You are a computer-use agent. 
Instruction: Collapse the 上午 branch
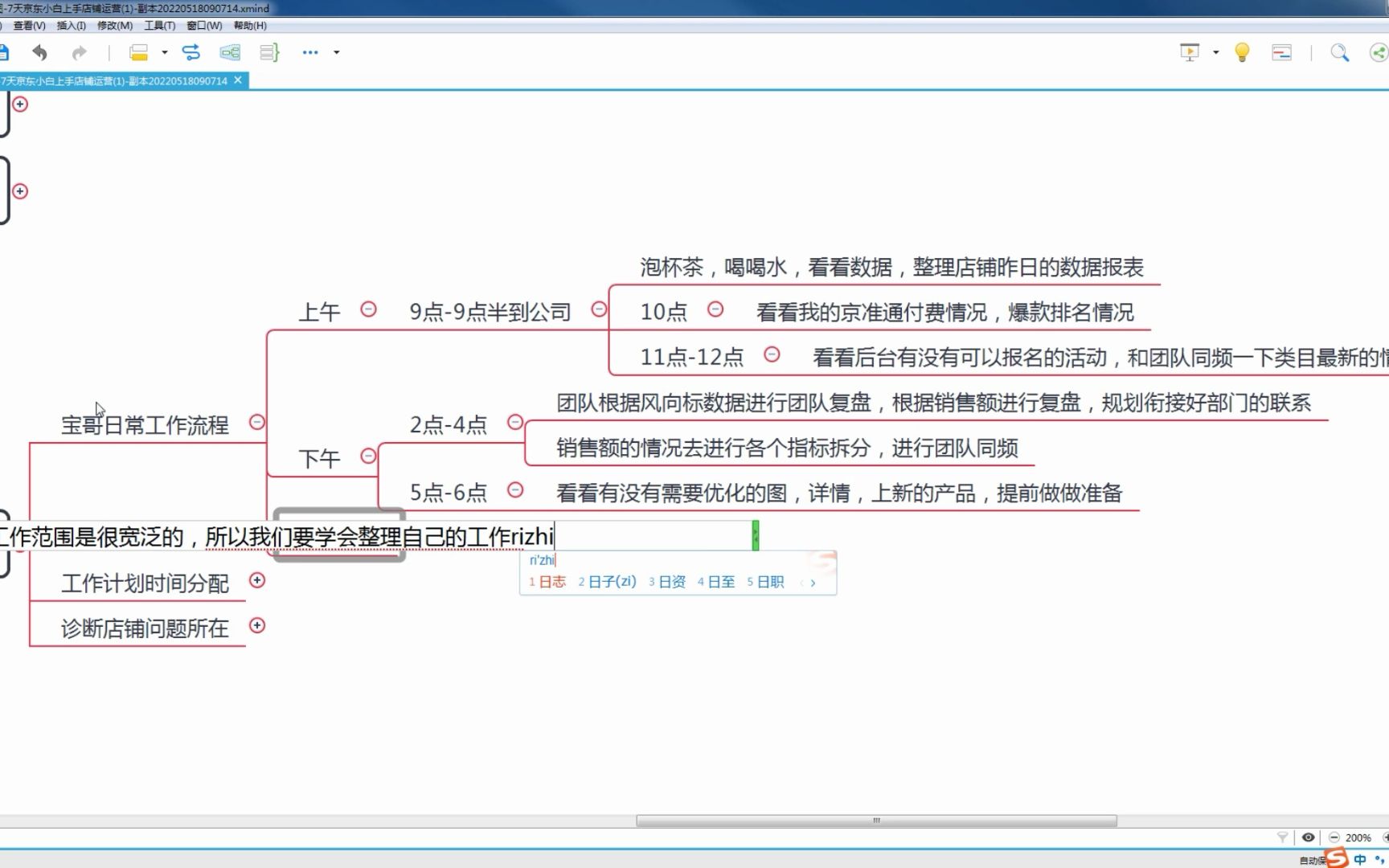(x=368, y=309)
